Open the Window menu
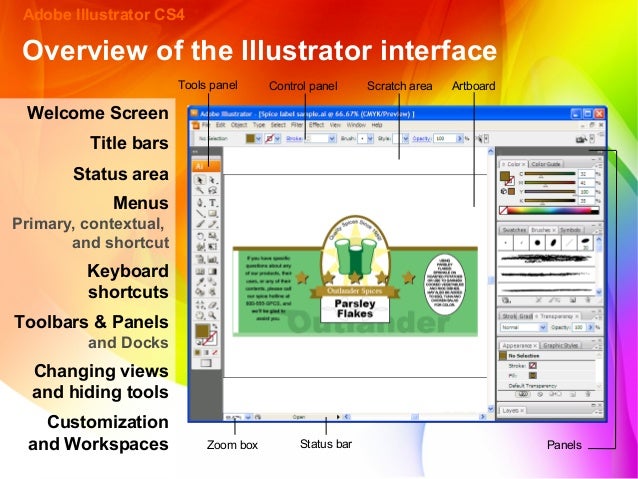The image size is (638, 479). (x=356, y=125)
